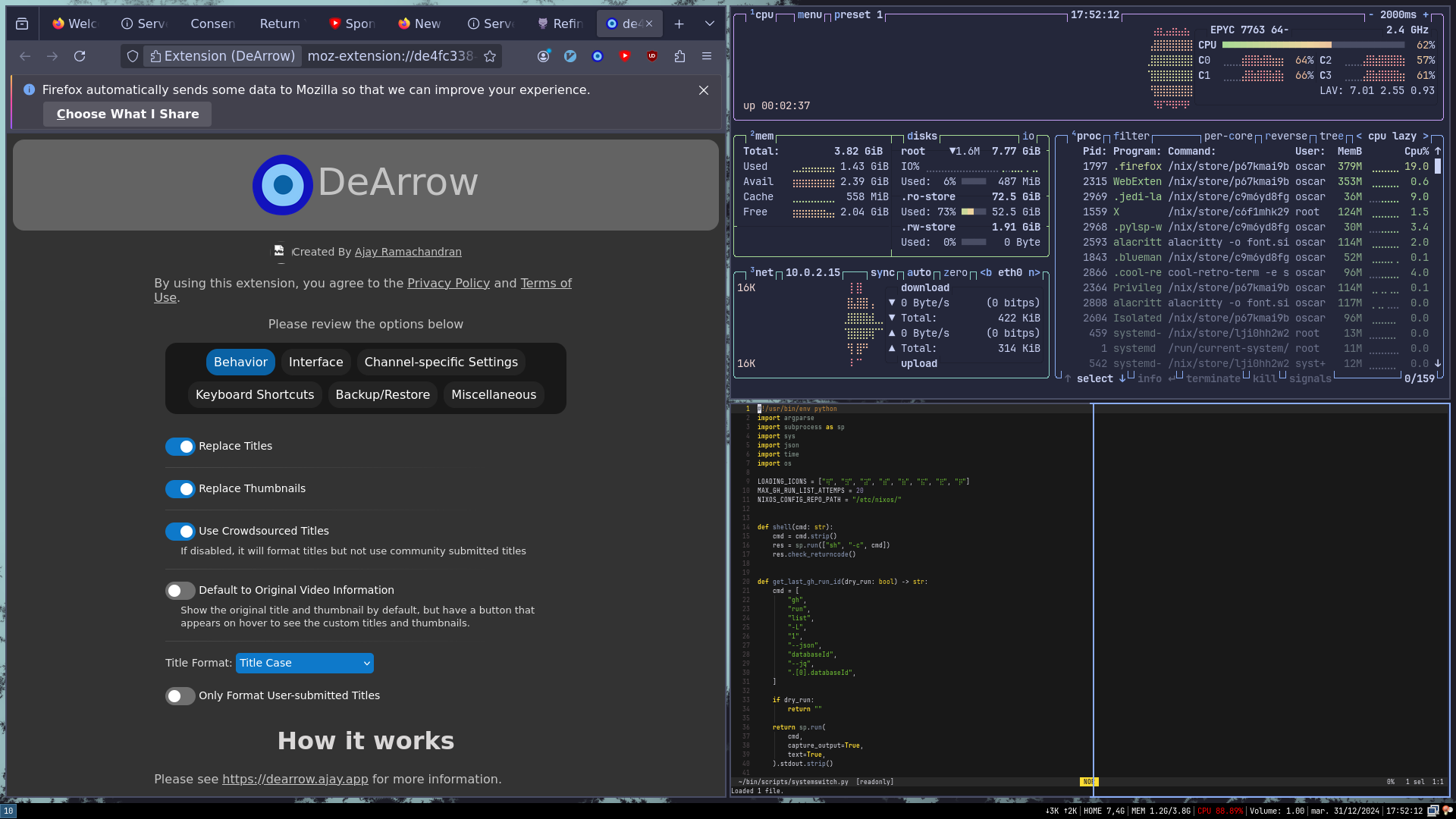Click terminate in btop process footer
Viewport: 1456px width, 819px height.
1213,378
